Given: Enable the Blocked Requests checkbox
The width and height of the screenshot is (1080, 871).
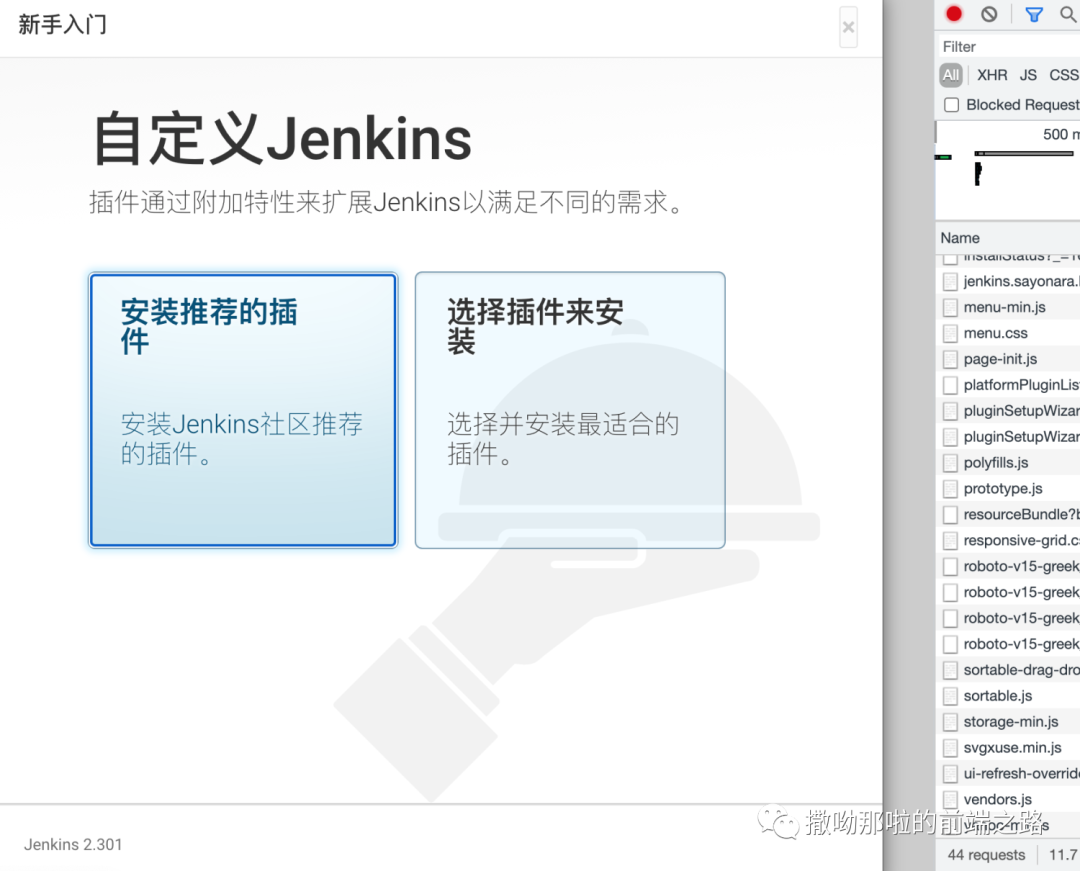Looking at the screenshot, I should [x=951, y=105].
